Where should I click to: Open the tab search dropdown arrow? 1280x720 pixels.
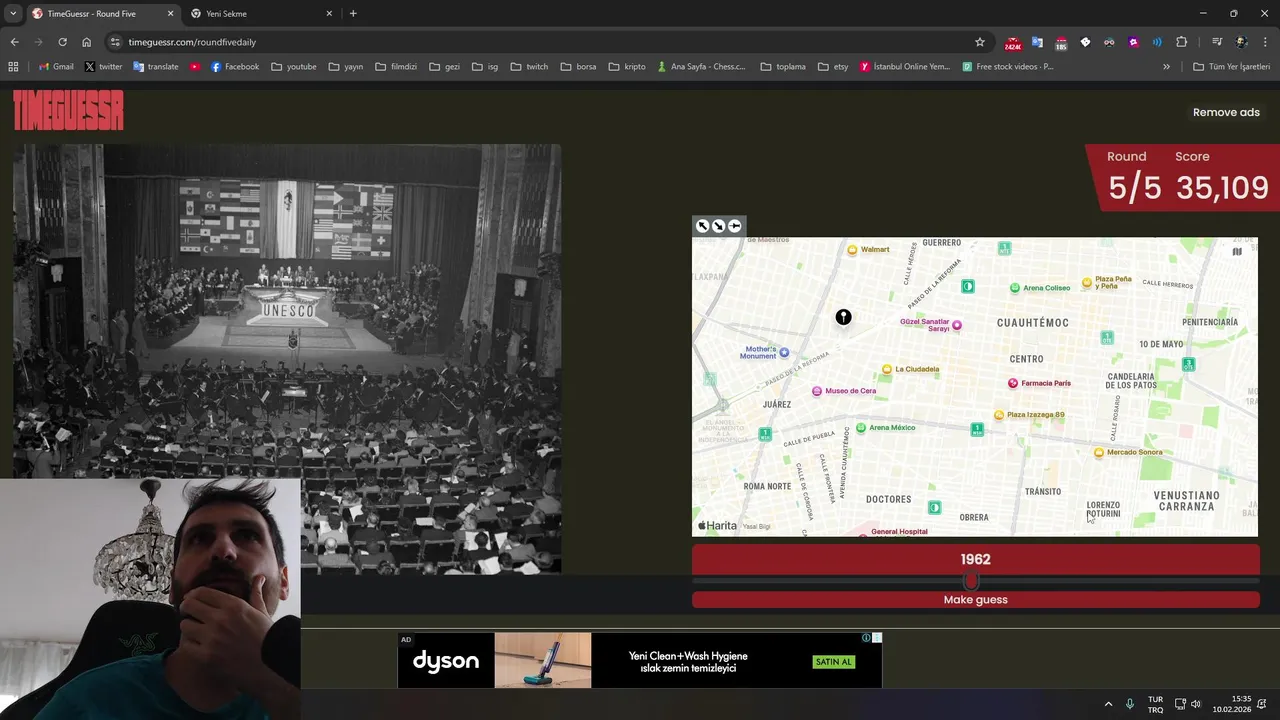[13, 13]
